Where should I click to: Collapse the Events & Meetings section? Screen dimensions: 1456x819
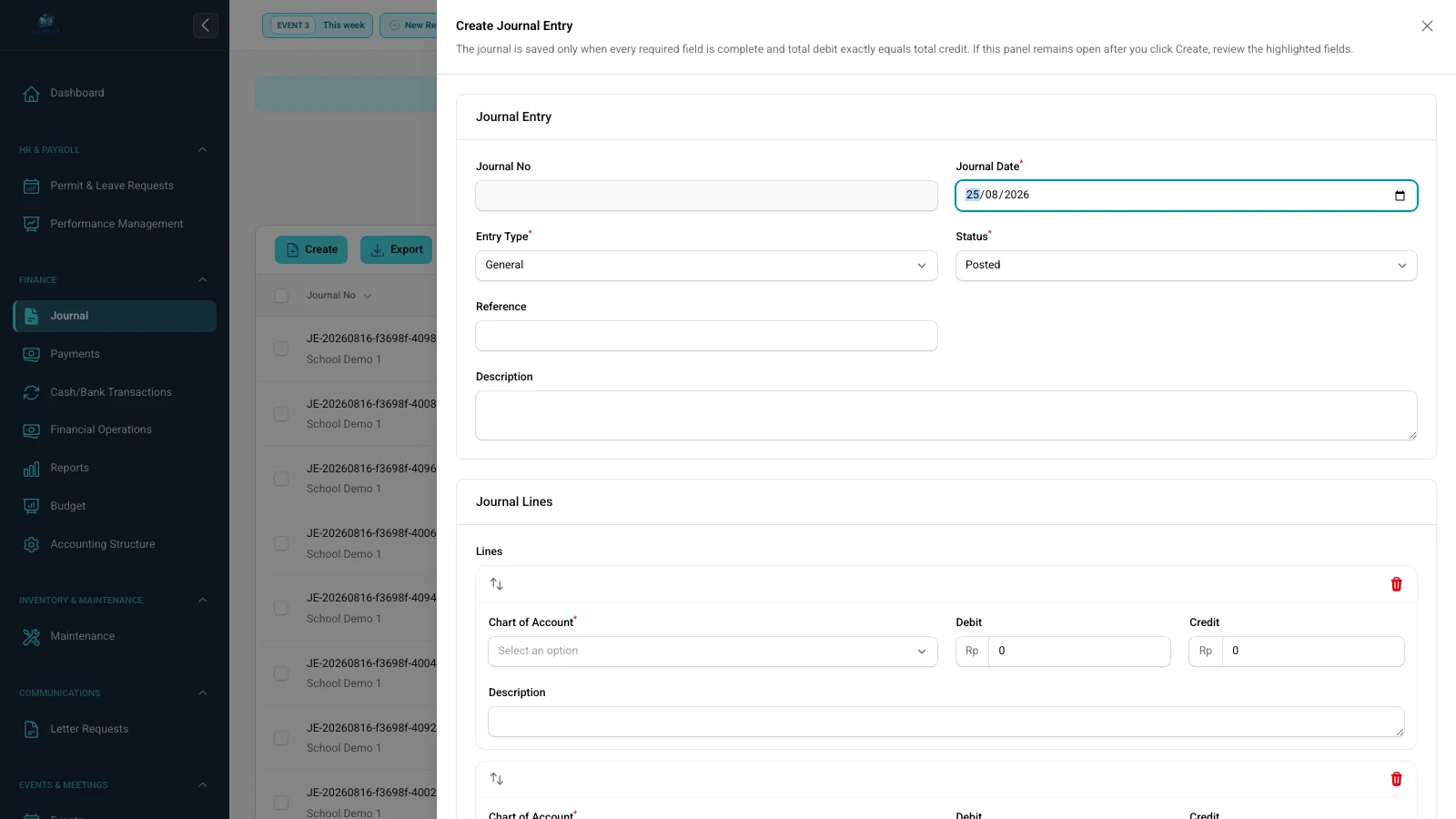[x=203, y=785]
